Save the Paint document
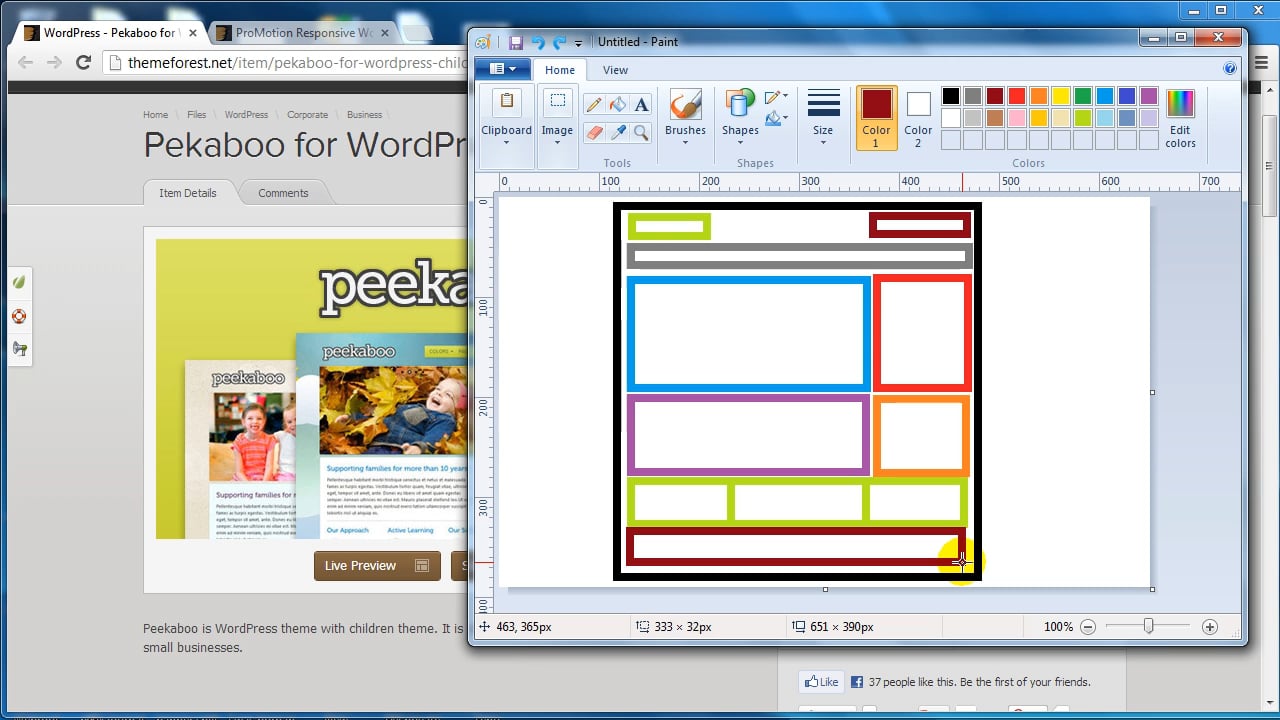The height and width of the screenshot is (720, 1280). (515, 42)
